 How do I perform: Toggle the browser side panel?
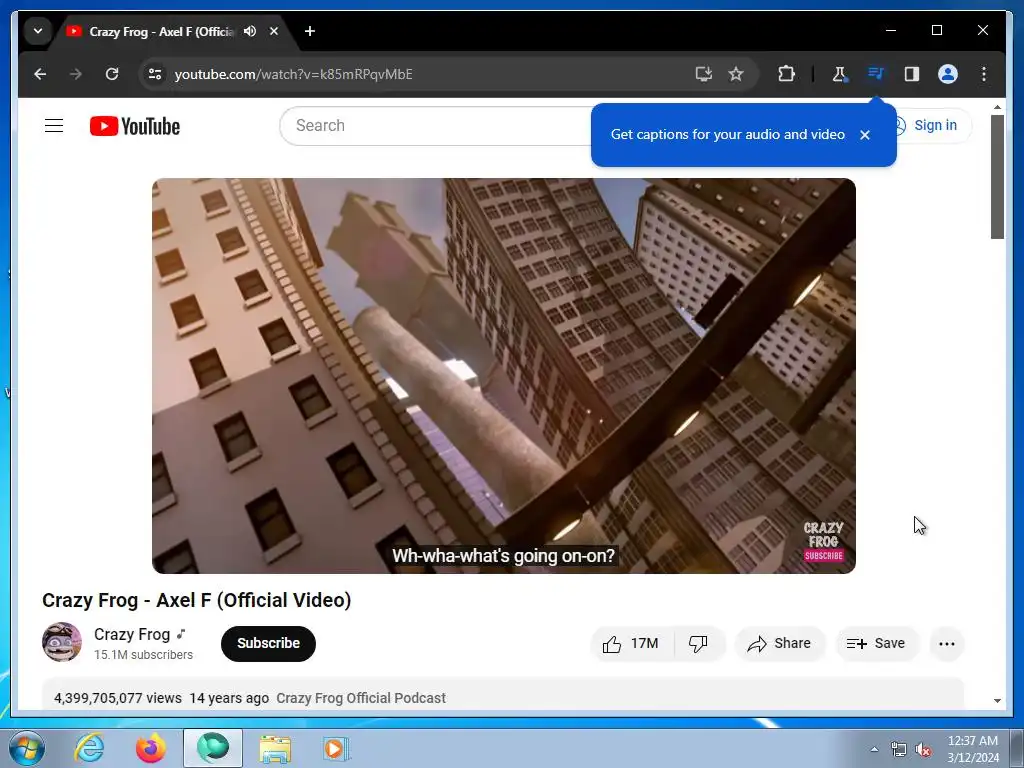912,74
